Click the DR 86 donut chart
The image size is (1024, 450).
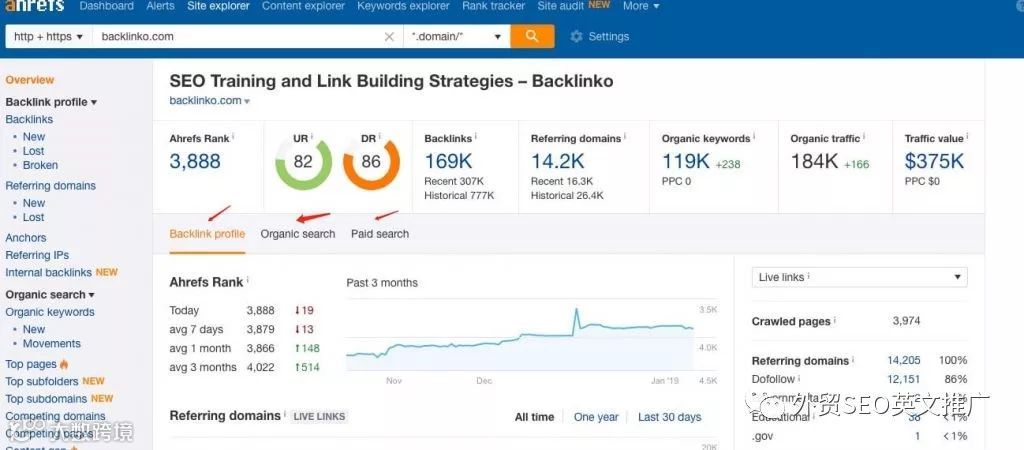click(371, 161)
